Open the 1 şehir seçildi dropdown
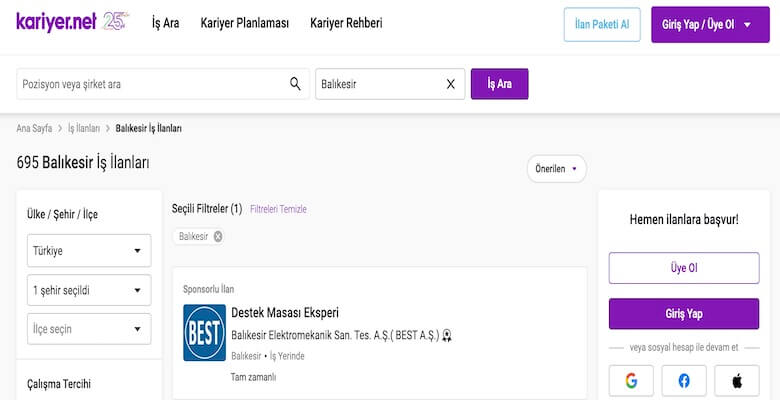This screenshot has height=400, width=780. point(89,290)
